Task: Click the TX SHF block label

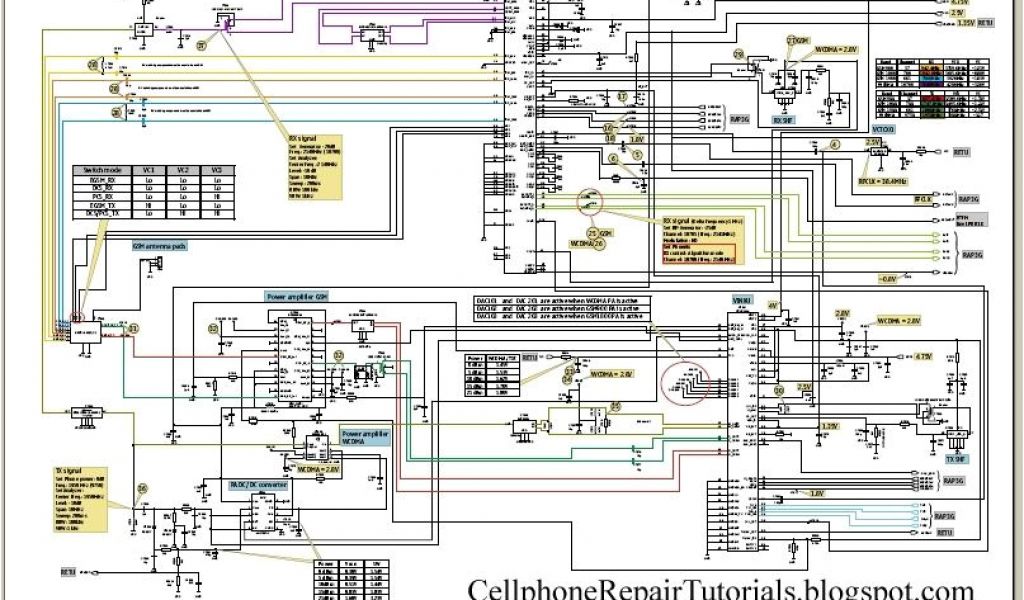Action: point(955,458)
